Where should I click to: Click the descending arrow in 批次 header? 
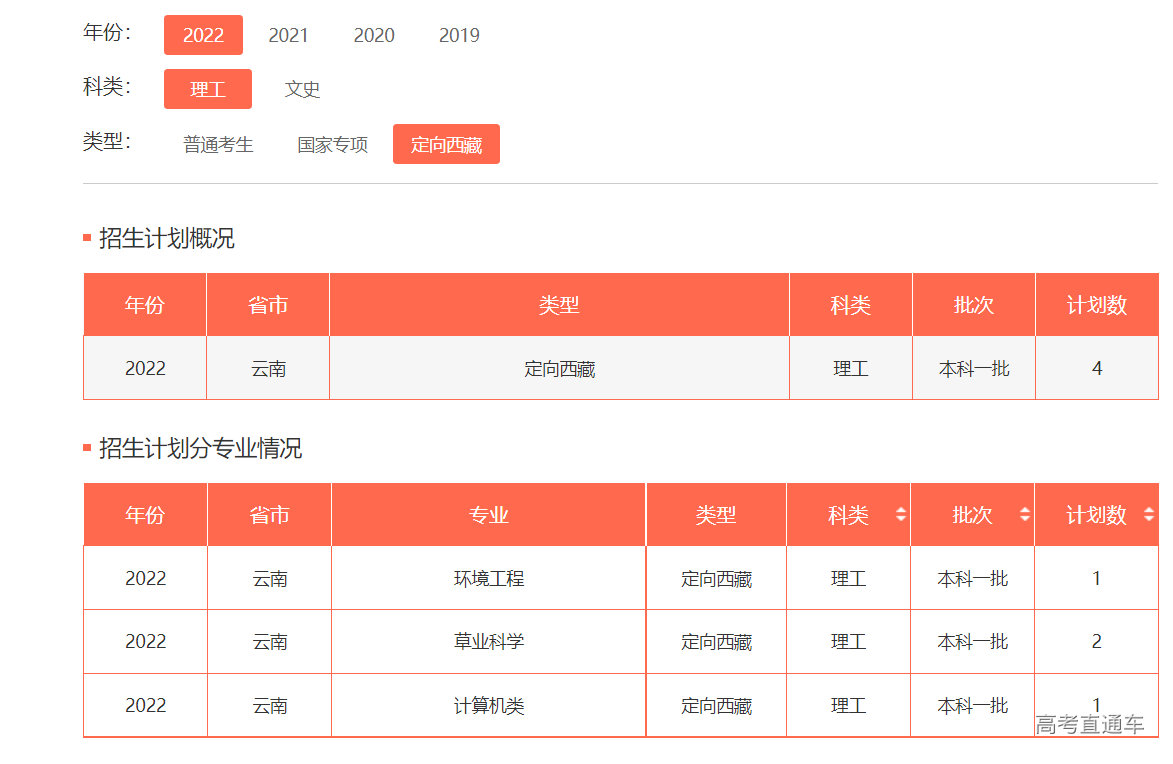click(1025, 520)
